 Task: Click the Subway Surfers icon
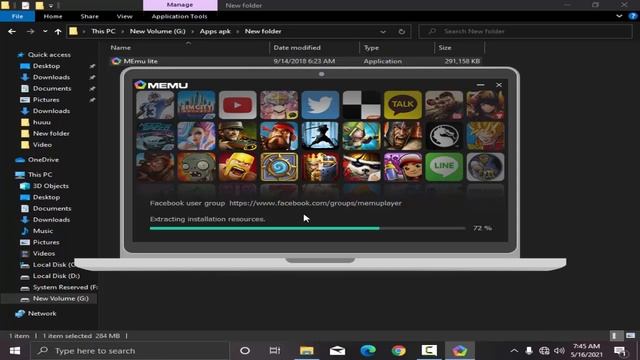[x=402, y=167]
